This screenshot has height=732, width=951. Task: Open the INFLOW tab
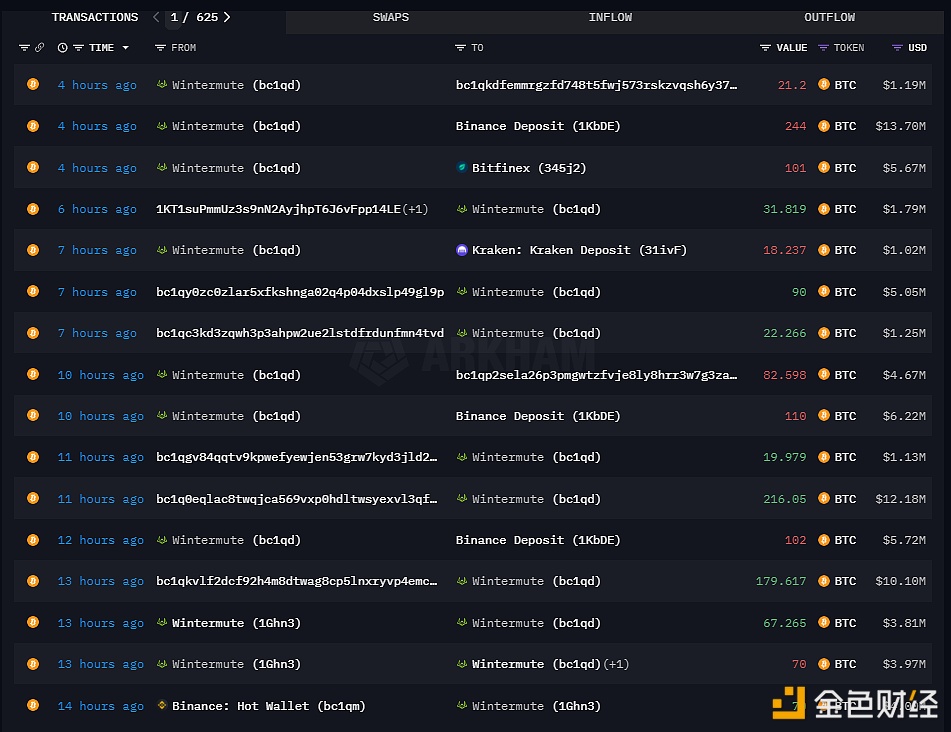tap(610, 17)
